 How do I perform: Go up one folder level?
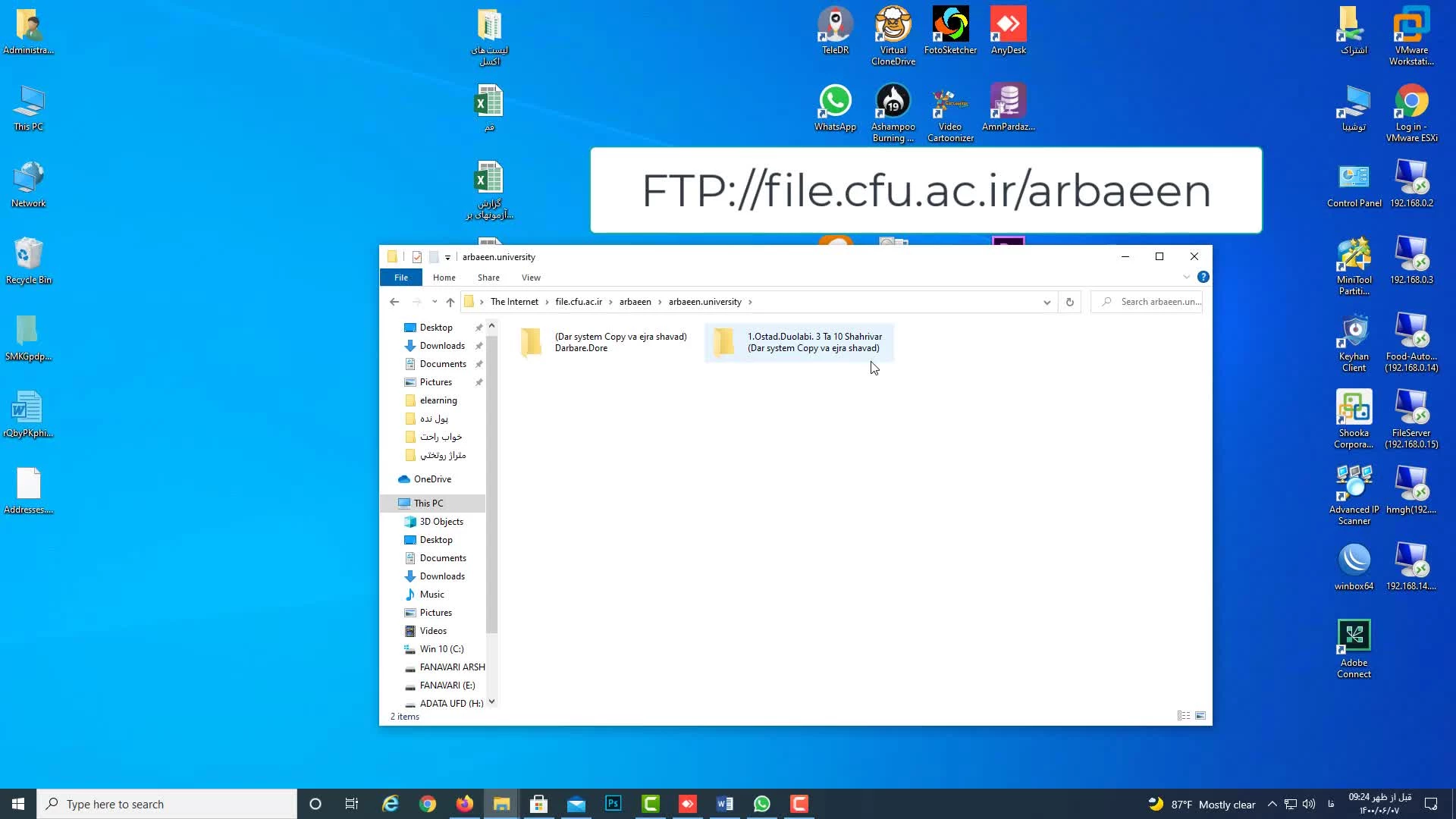point(450,302)
